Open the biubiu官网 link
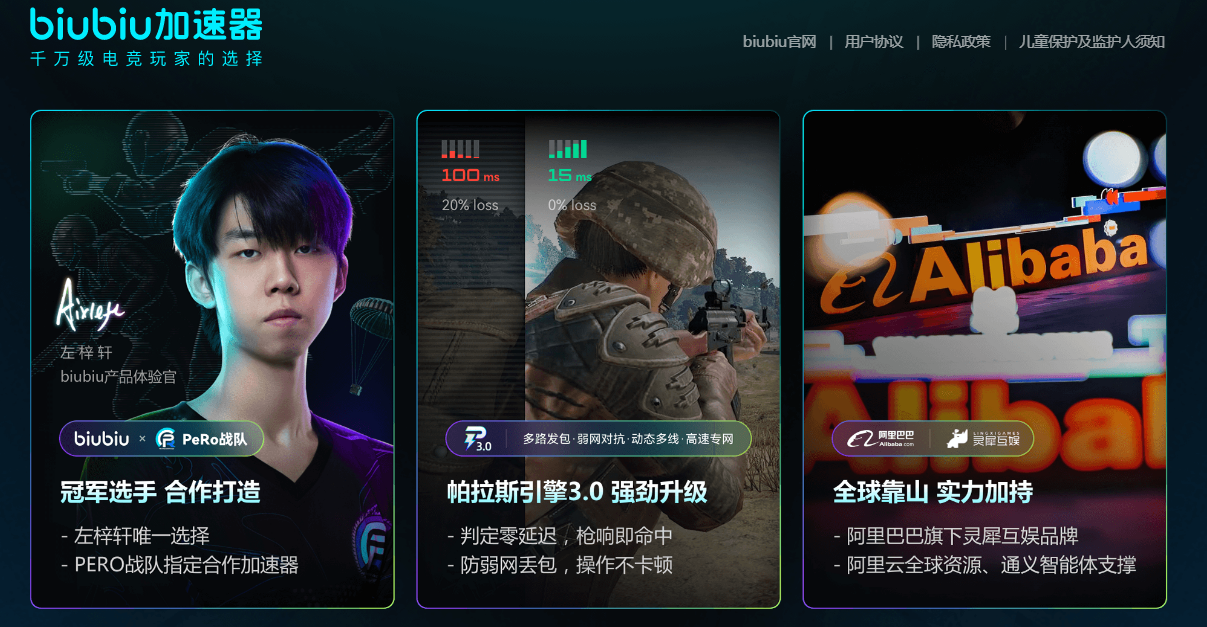1207x627 pixels. point(779,42)
